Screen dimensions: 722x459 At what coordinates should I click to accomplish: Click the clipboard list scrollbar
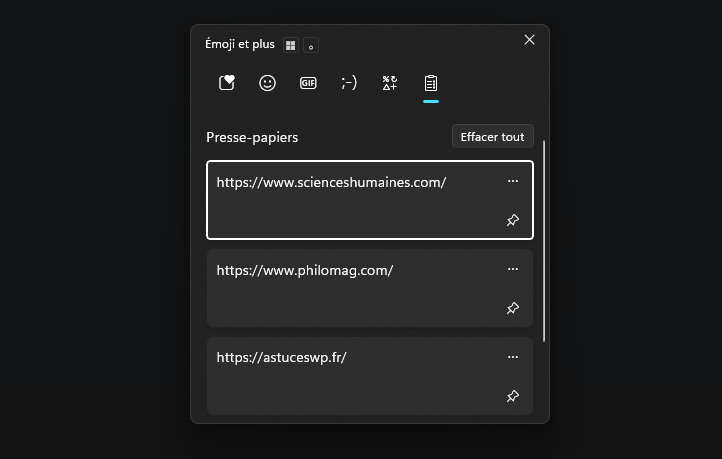544,241
